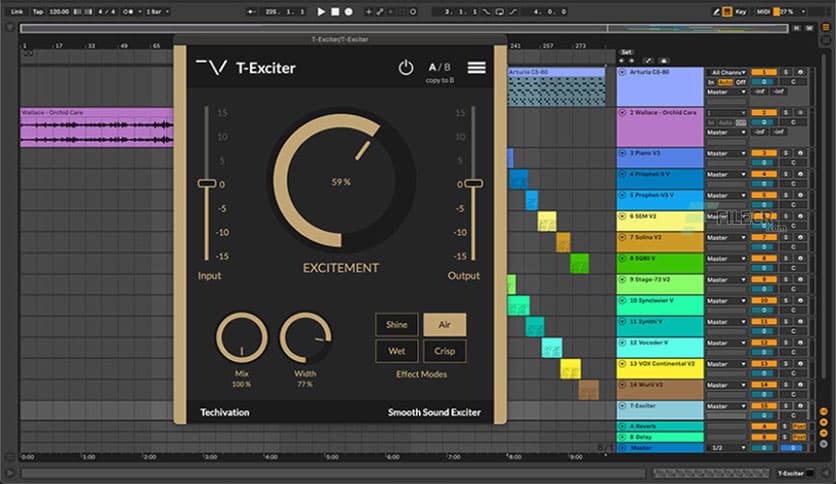Enable Shine effect mode
Screen dimensions: 836x484
coord(397,325)
